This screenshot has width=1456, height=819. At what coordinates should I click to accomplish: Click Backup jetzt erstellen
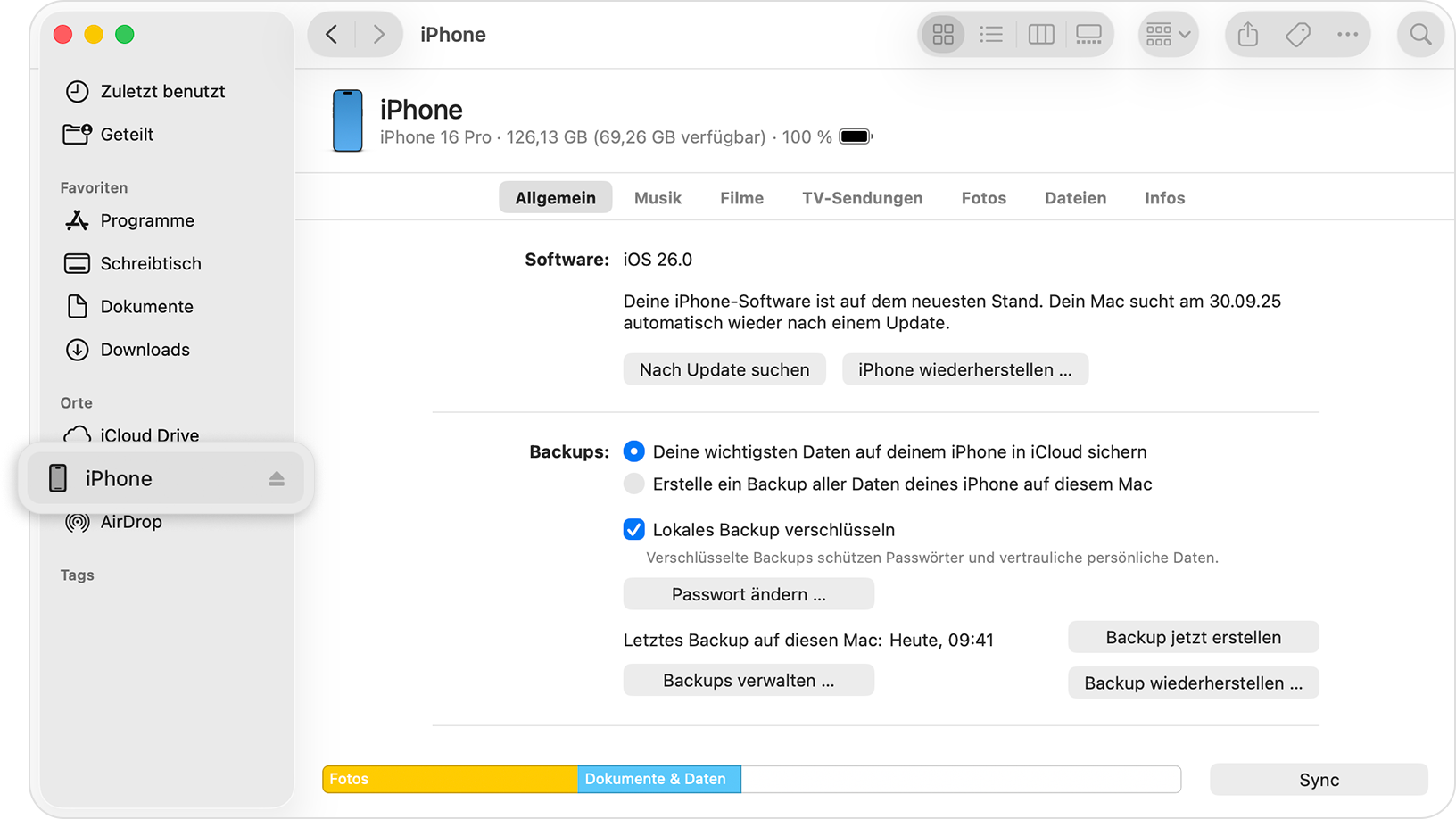pyautogui.click(x=1193, y=637)
